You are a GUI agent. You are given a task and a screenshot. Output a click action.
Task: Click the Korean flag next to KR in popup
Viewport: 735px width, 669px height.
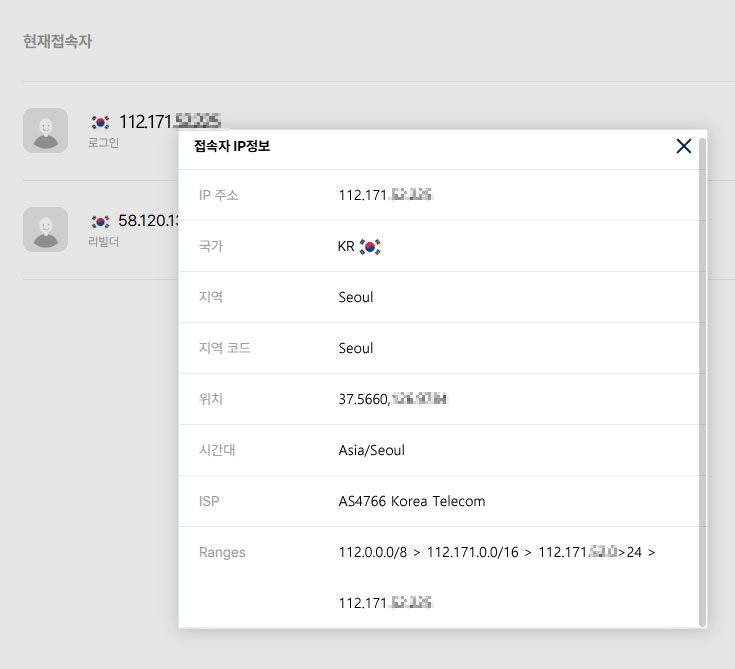[x=371, y=246]
